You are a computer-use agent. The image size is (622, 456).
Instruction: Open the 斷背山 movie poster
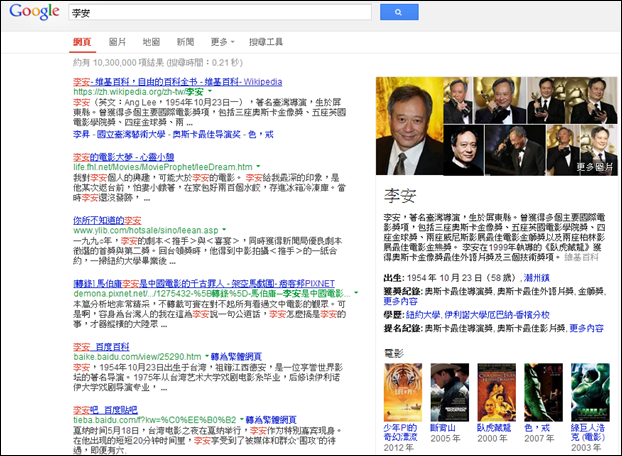449,392
